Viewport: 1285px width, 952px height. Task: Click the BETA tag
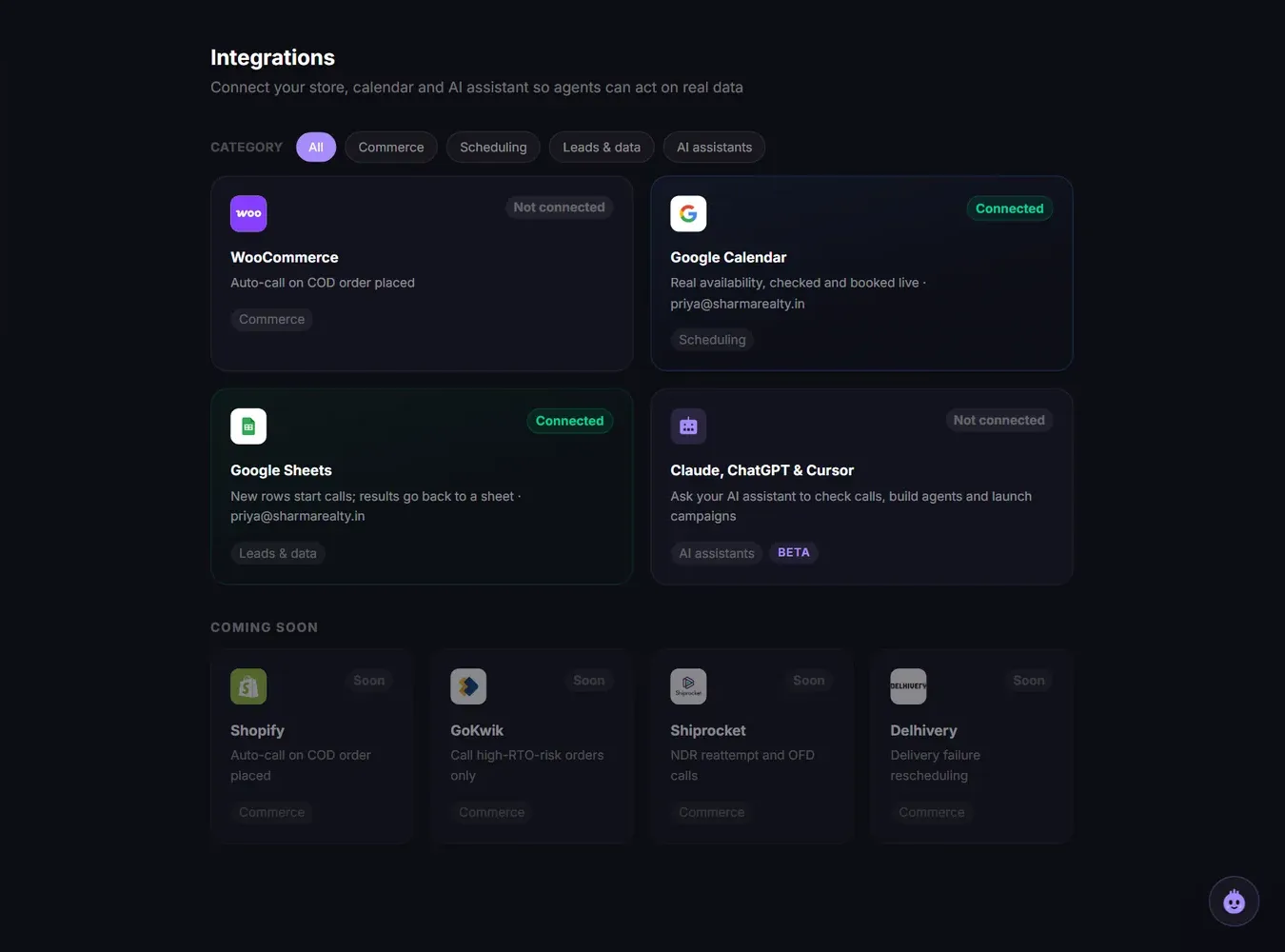click(x=794, y=553)
